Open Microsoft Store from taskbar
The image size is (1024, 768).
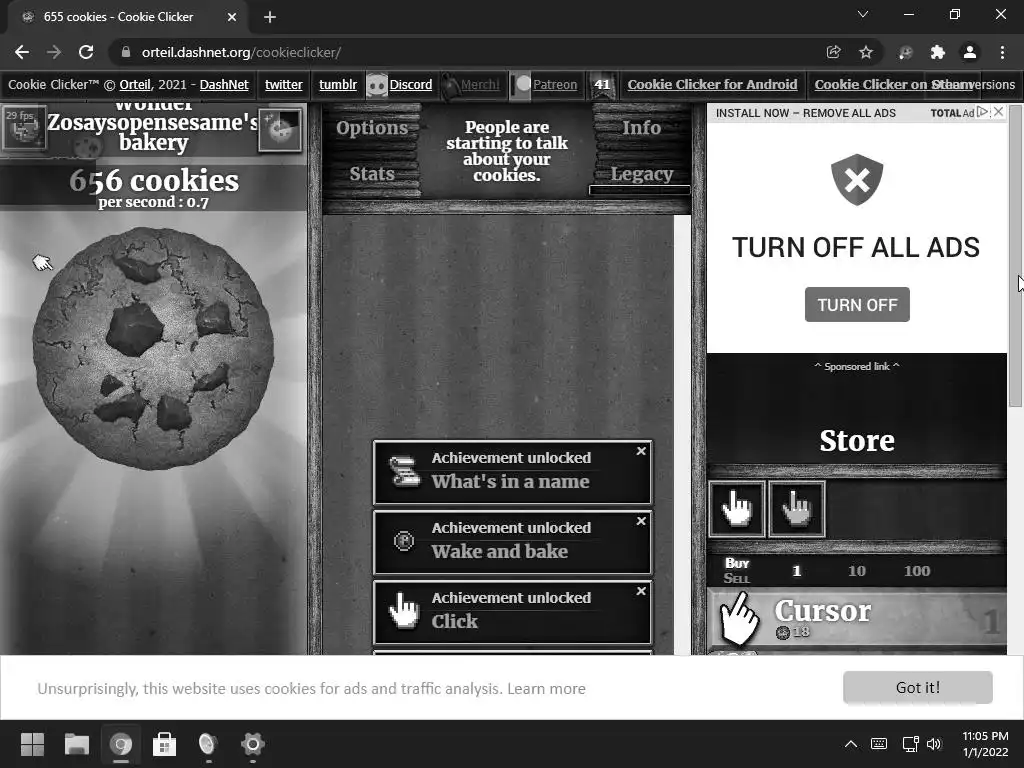tap(165, 744)
